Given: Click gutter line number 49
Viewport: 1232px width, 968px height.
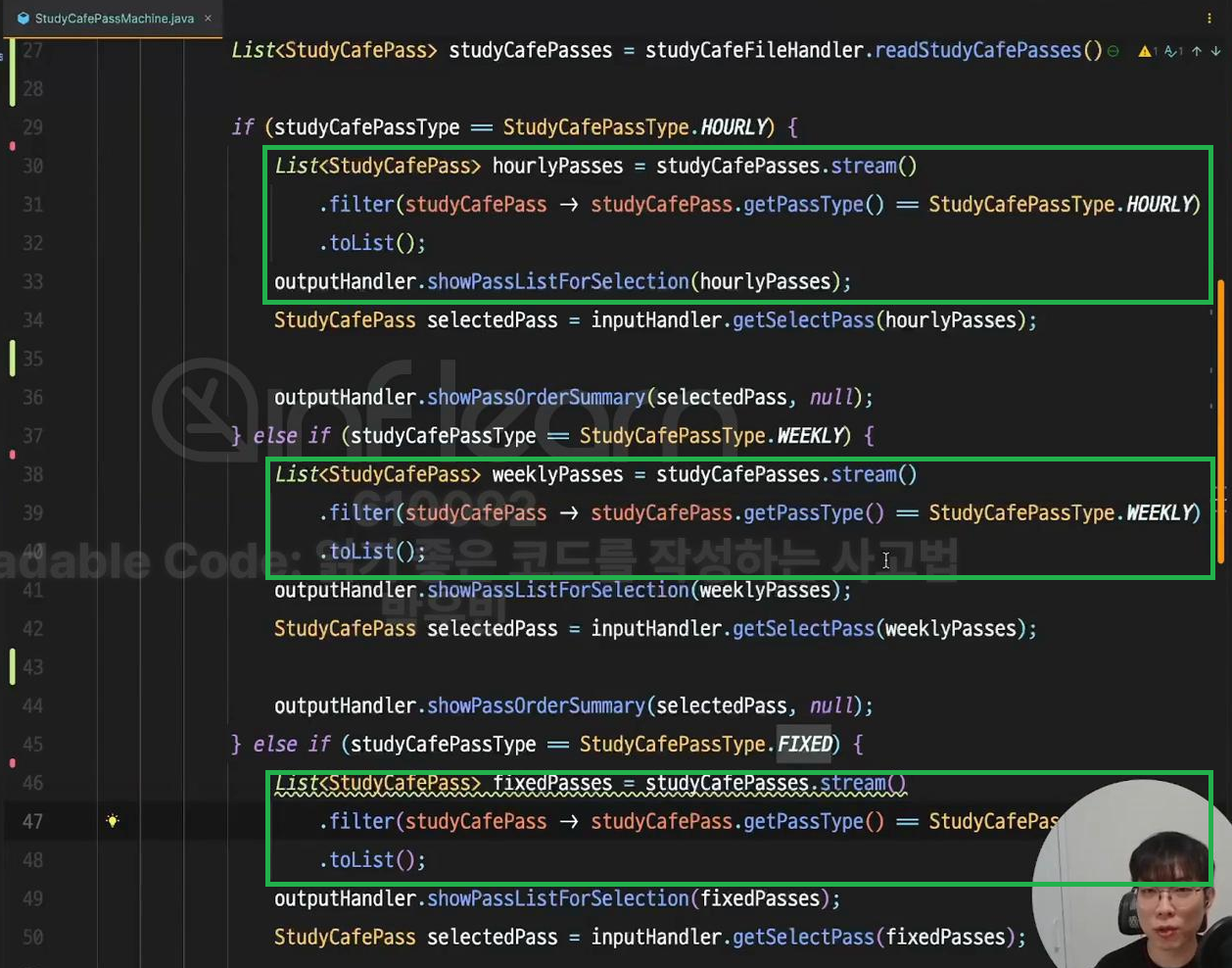Looking at the screenshot, I should pos(33,898).
